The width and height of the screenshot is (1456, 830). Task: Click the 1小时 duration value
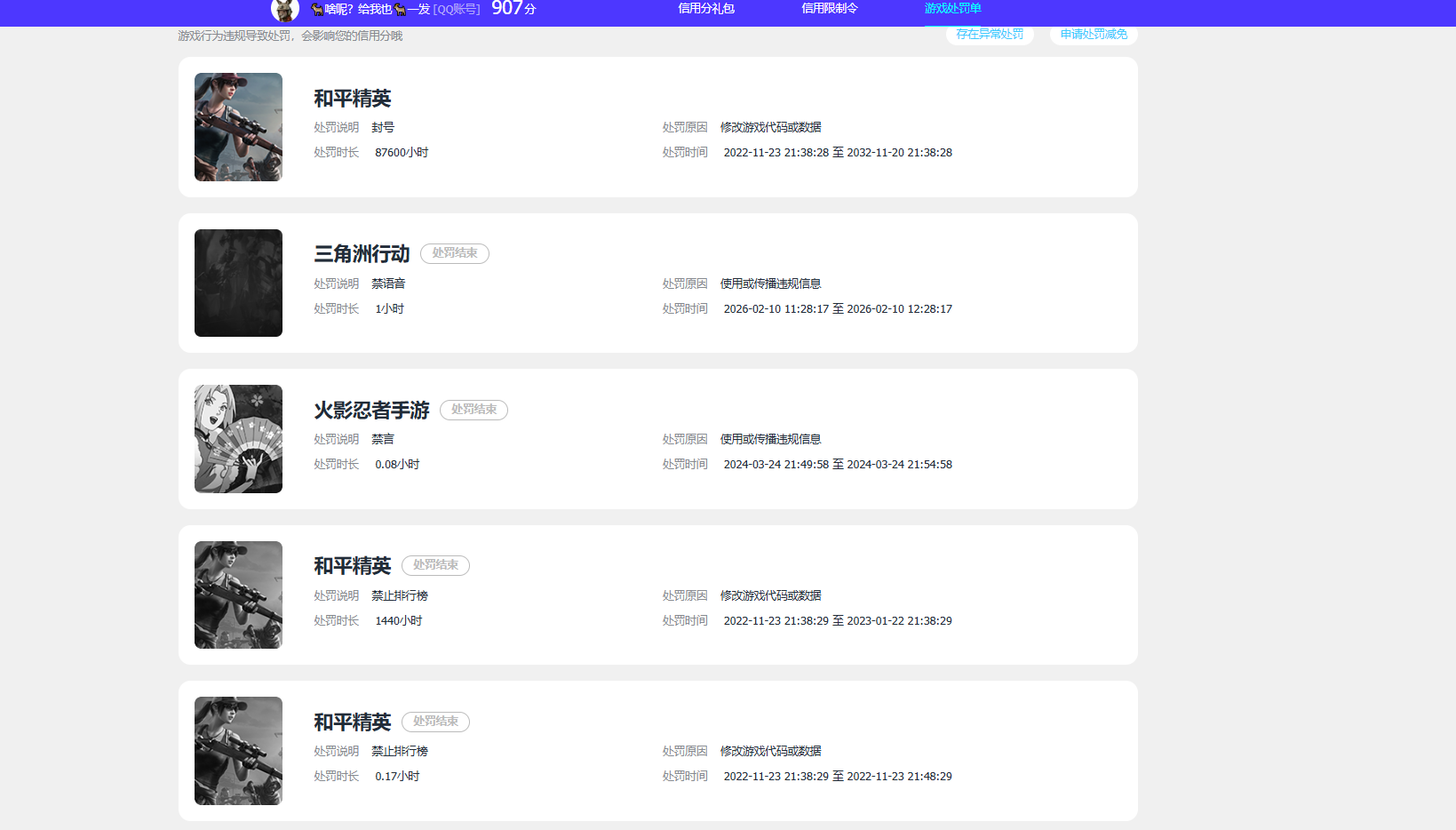[389, 309]
